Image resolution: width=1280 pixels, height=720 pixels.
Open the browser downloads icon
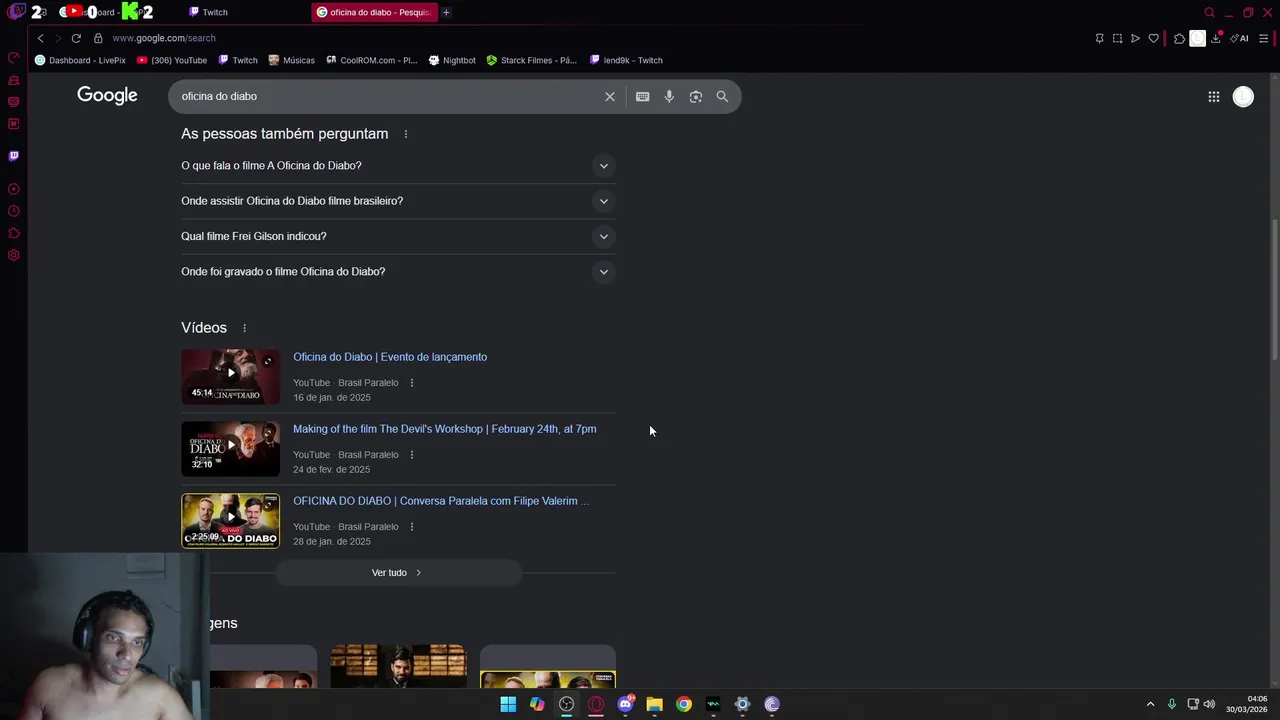point(1216,38)
